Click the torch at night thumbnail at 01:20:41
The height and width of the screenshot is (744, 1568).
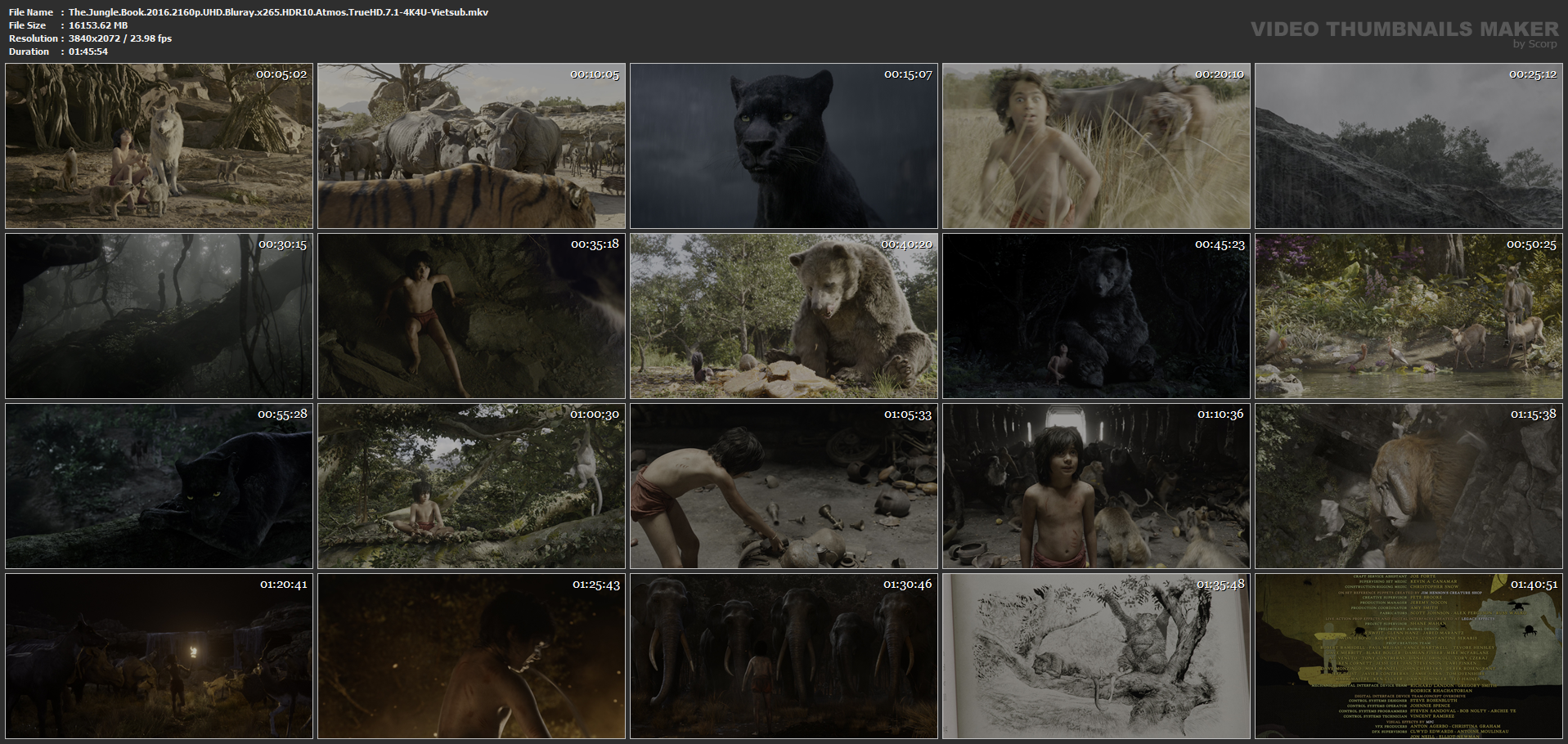click(159, 657)
